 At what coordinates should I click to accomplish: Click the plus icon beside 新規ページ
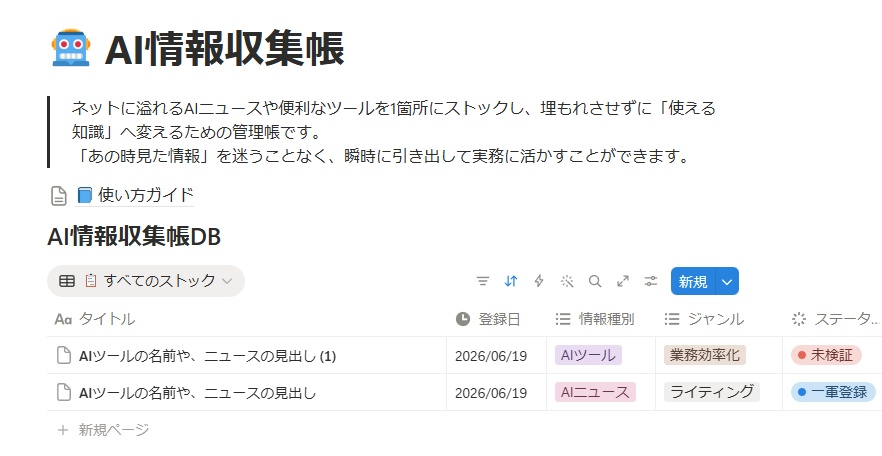coord(63,430)
